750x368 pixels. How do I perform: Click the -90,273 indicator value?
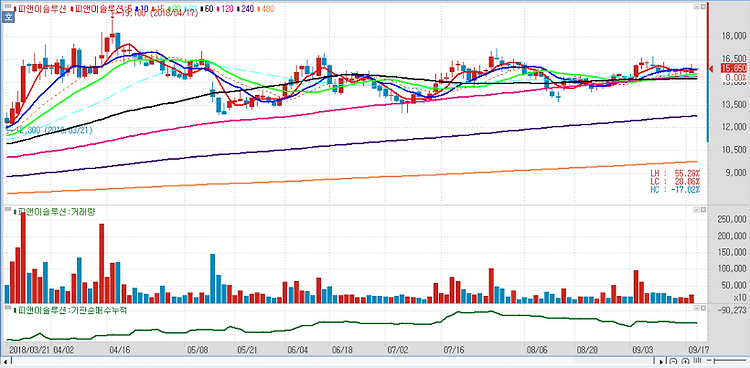tap(733, 310)
